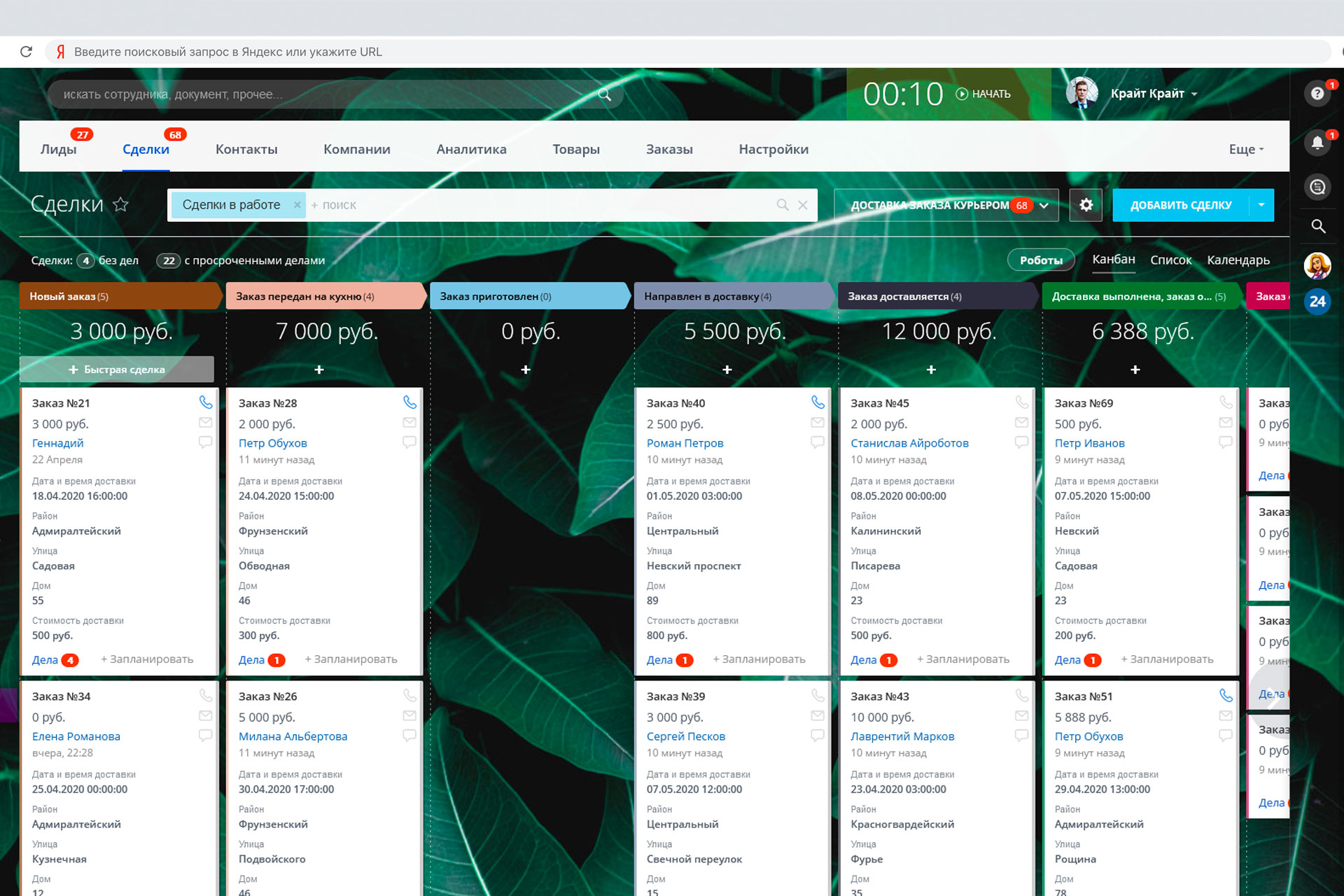Click the sidebar search magnifier icon
The image size is (1344, 896).
point(1317,226)
